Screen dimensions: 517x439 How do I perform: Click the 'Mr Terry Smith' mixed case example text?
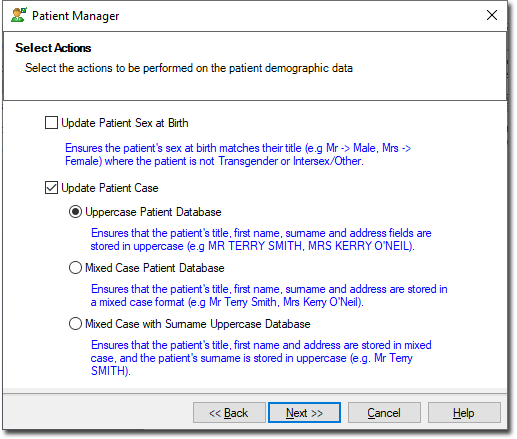click(x=243, y=302)
